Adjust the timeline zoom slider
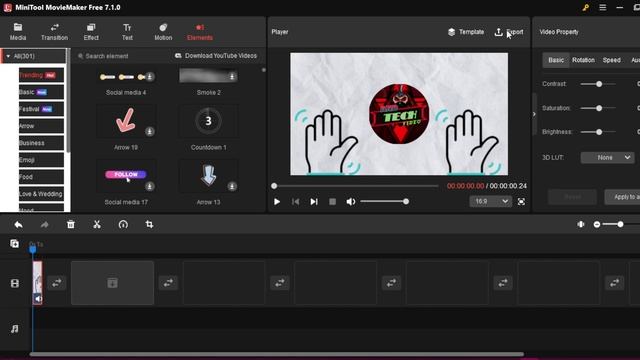The height and width of the screenshot is (360, 640). tap(620, 224)
